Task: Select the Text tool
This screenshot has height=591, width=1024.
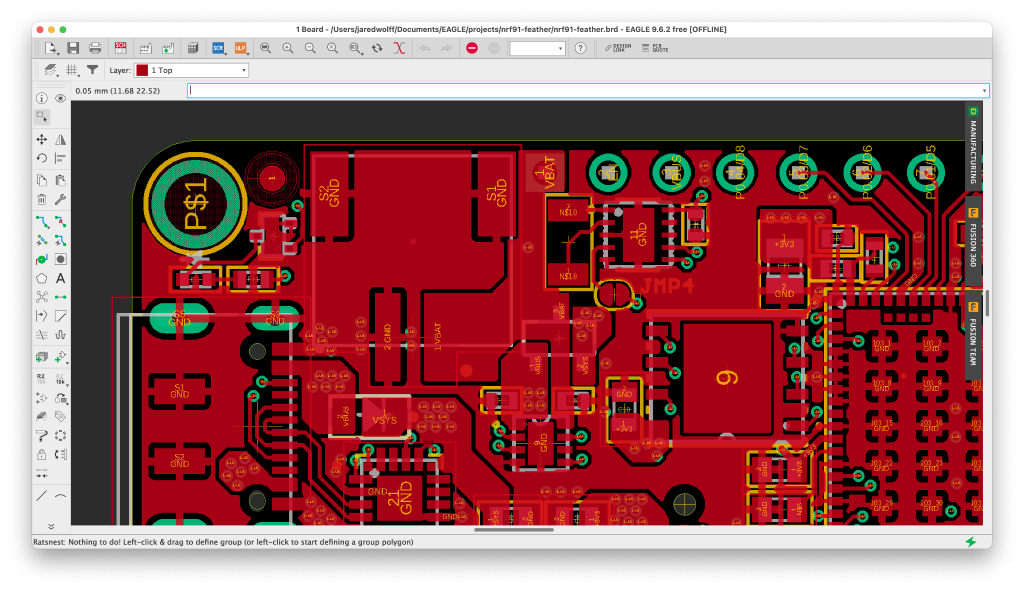Action: tap(61, 278)
